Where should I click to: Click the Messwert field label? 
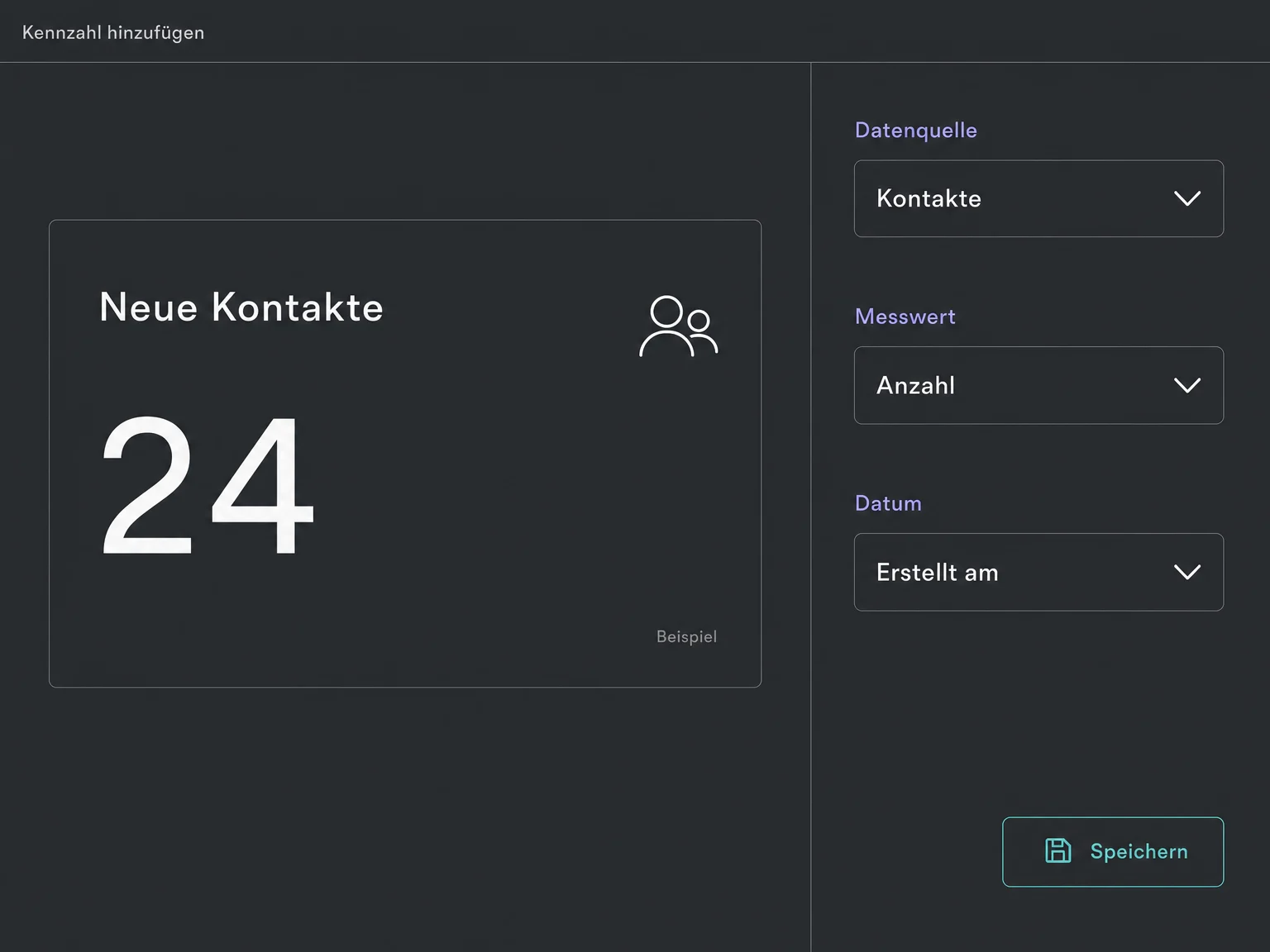pyautogui.click(x=905, y=317)
